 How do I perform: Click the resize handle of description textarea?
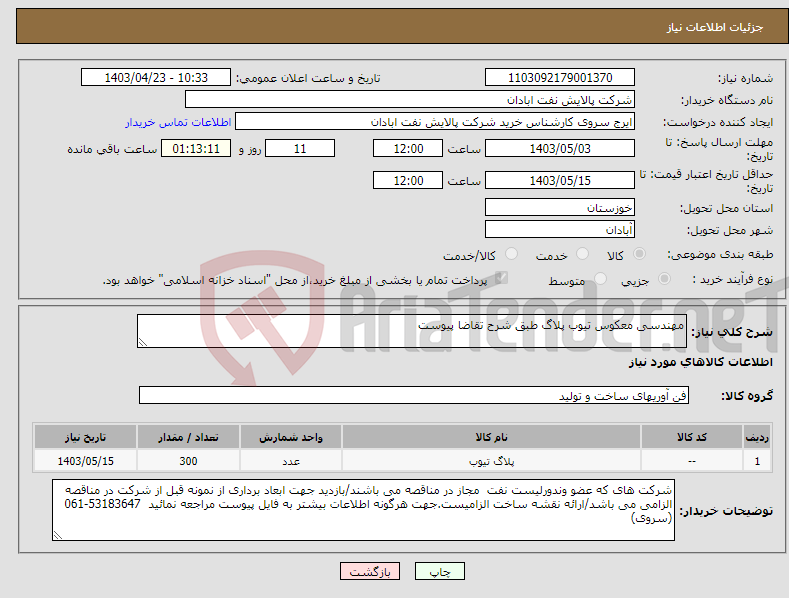[x=143, y=342]
